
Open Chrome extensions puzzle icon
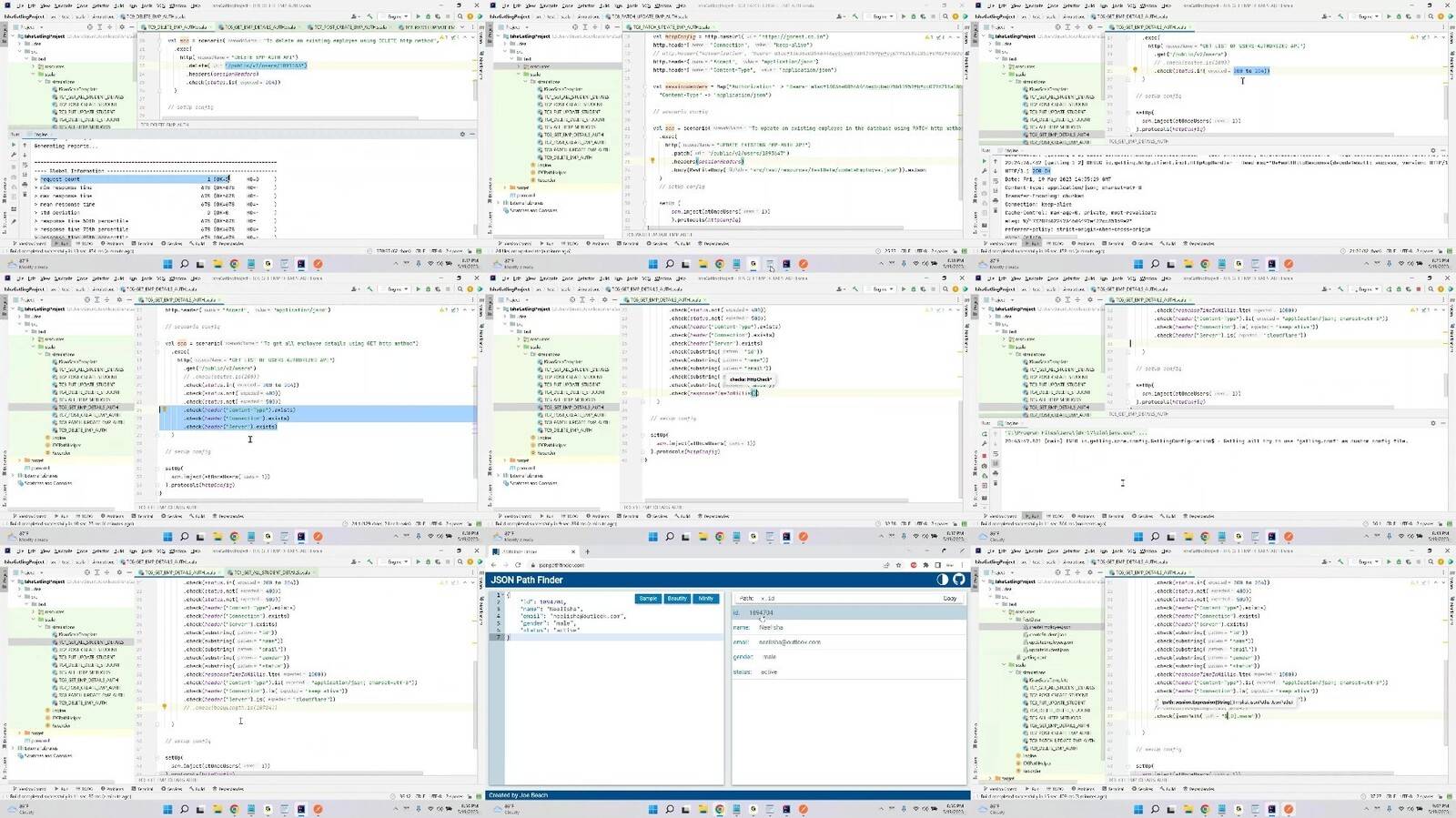click(926, 565)
